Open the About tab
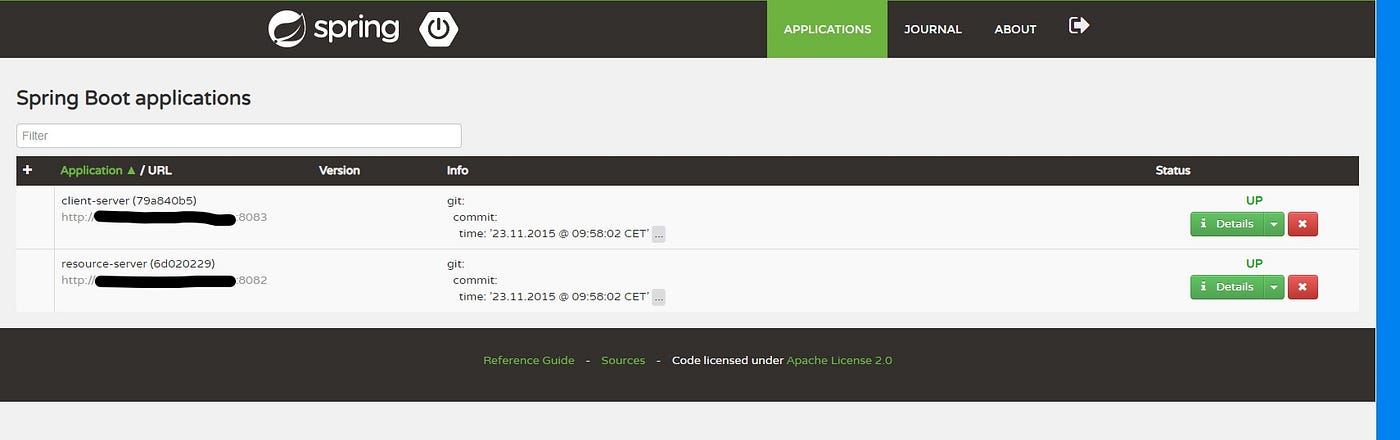 1015,29
